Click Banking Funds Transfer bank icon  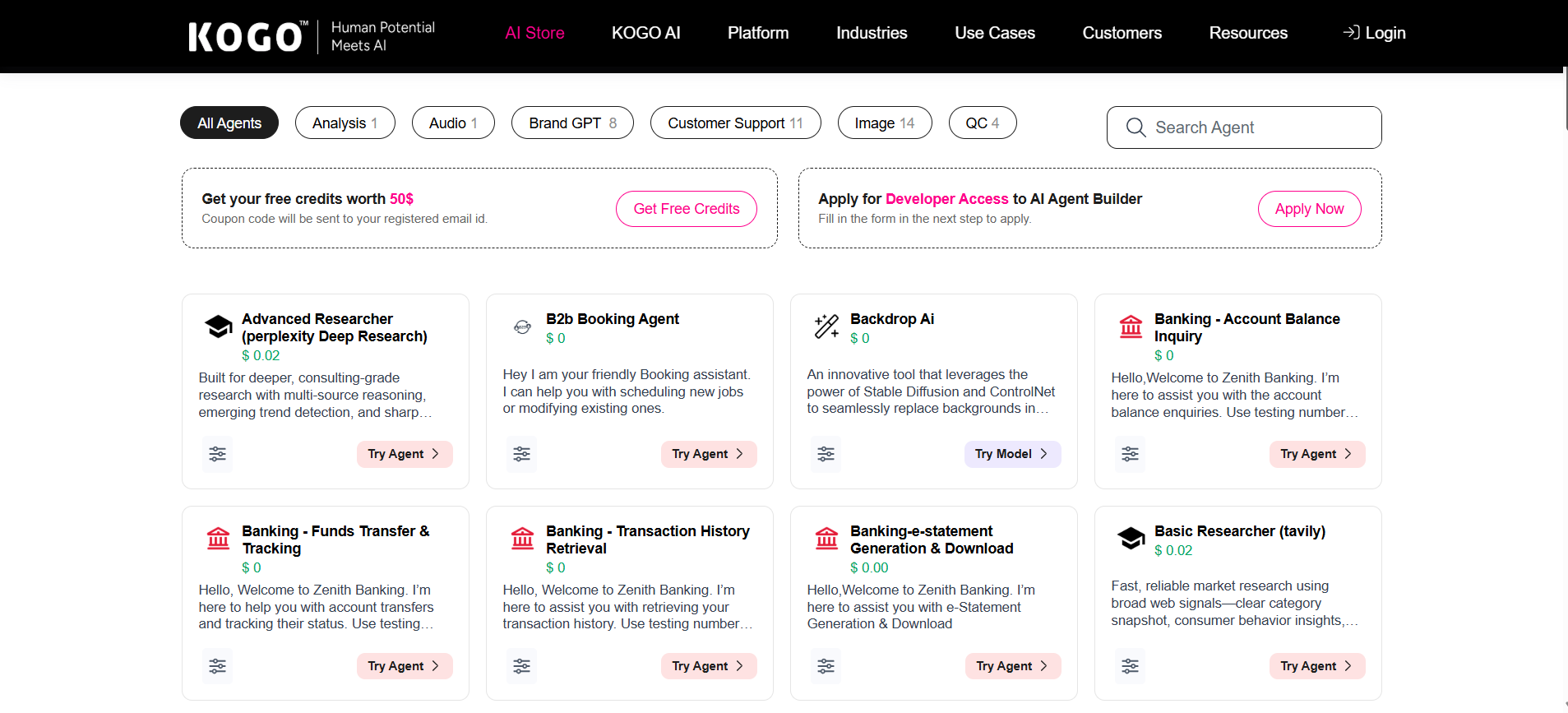[x=218, y=539]
